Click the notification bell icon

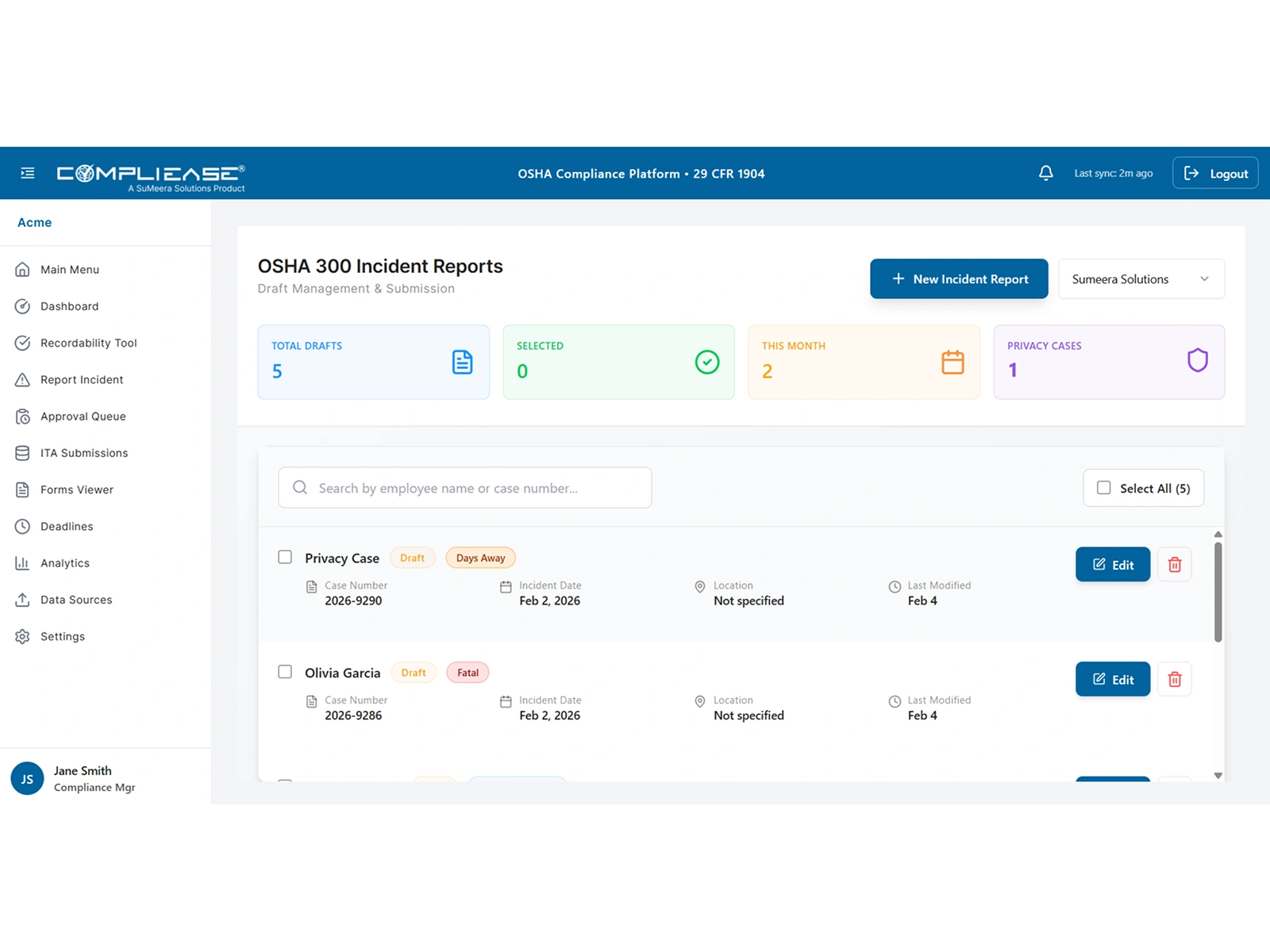coord(1045,172)
